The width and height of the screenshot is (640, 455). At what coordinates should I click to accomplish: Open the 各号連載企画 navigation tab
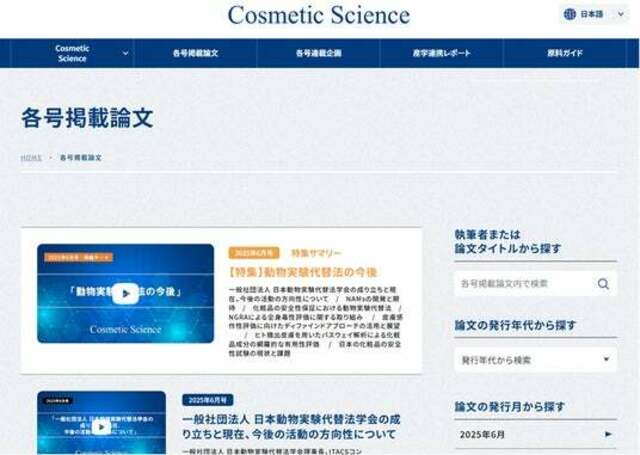point(318,53)
